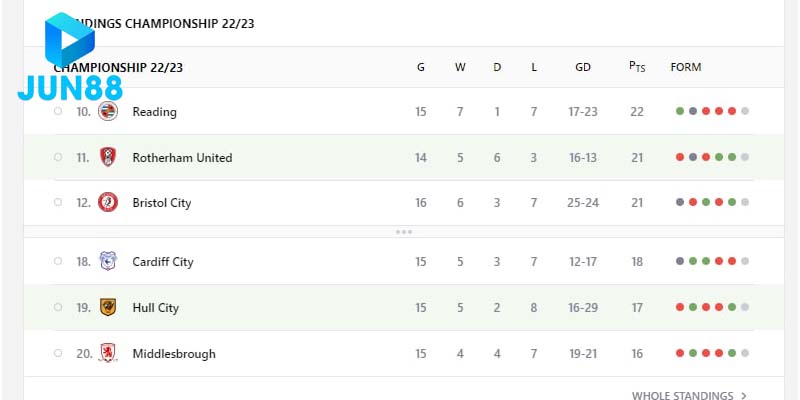
Task: Click the Middlesbrough crest icon
Action: (108, 353)
